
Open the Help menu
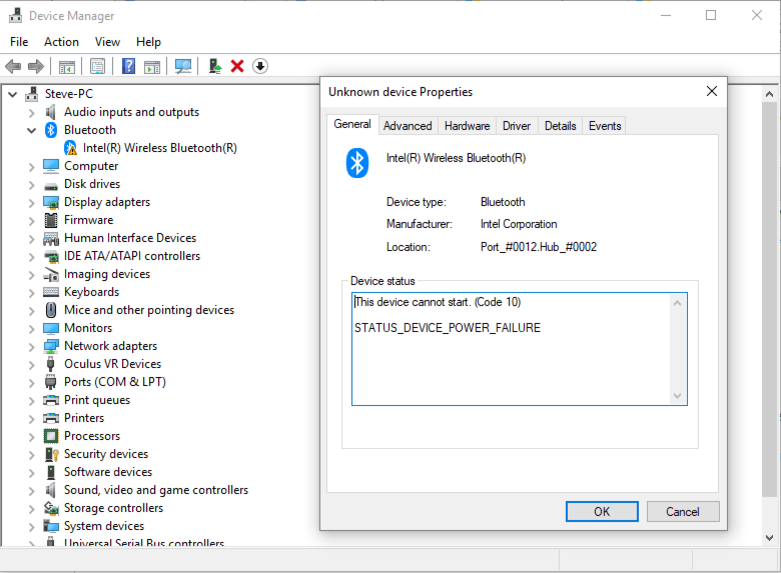click(148, 42)
